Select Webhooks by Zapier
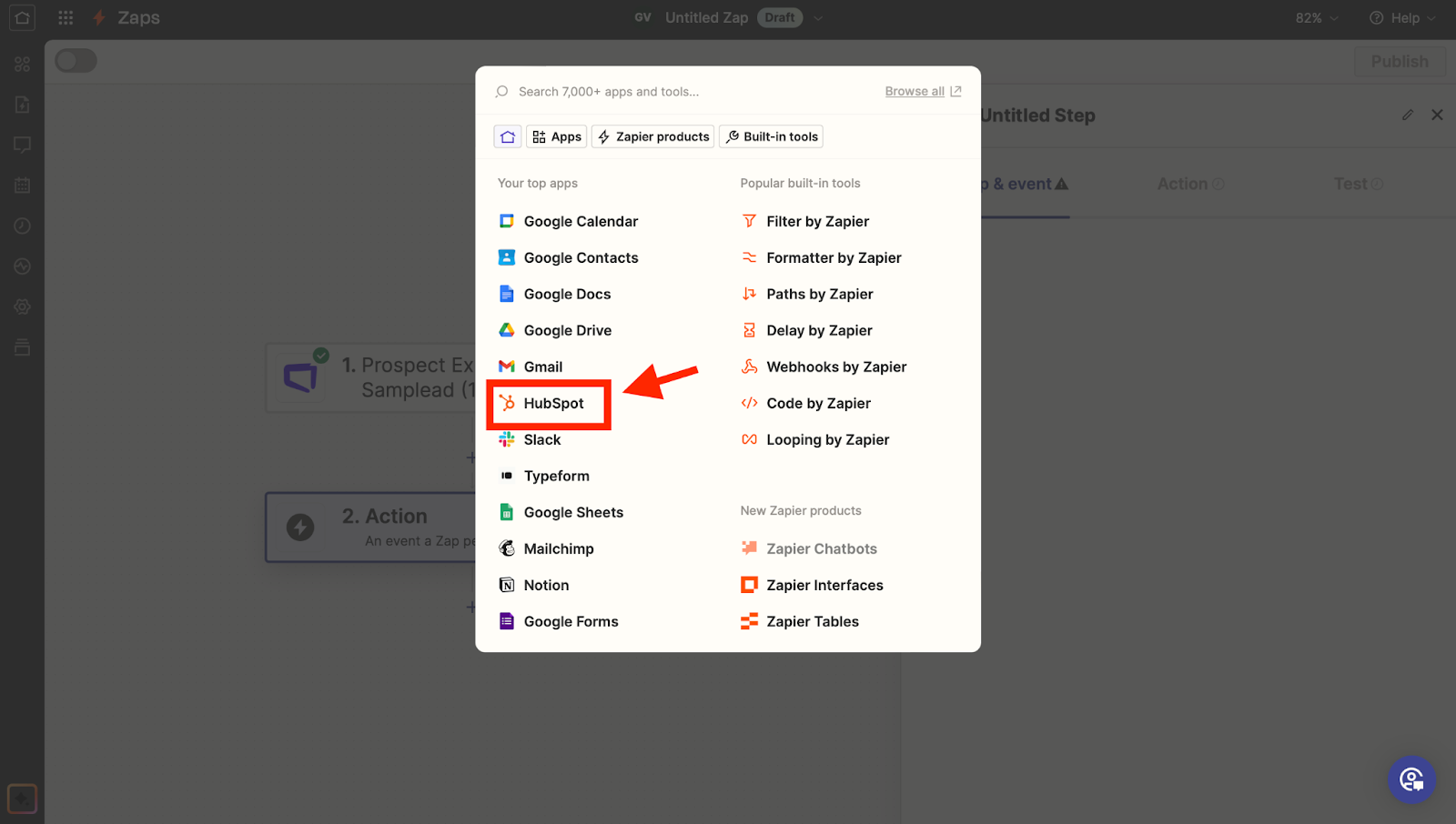The image size is (1456, 824). click(824, 367)
